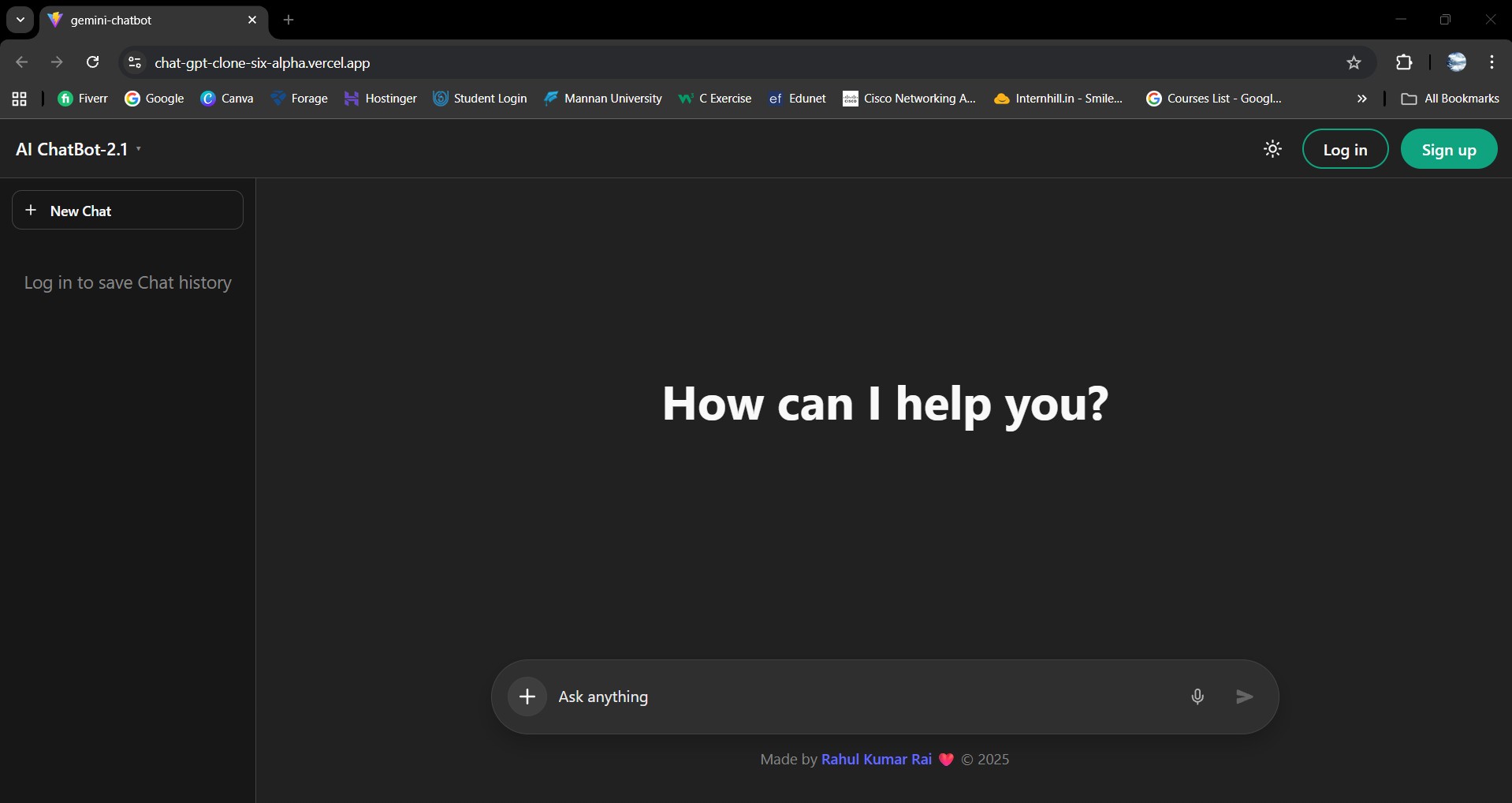Open site information icon in address bar
The width and height of the screenshot is (1512, 803).
pyautogui.click(x=135, y=62)
